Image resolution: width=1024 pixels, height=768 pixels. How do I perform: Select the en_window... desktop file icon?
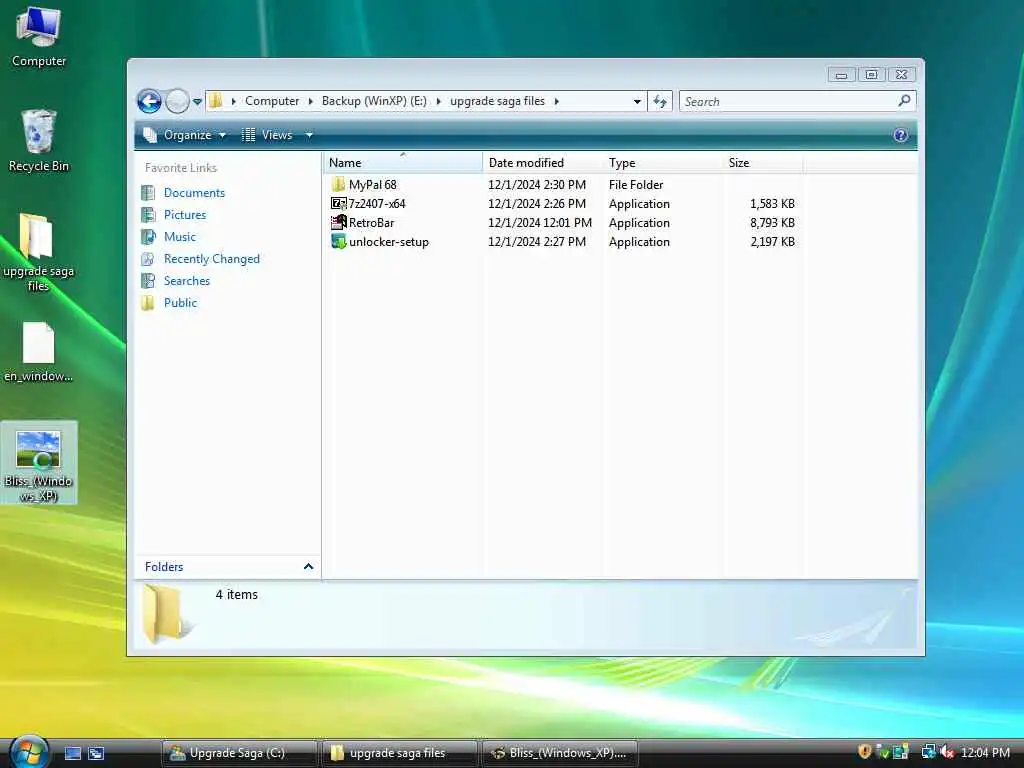(39, 352)
